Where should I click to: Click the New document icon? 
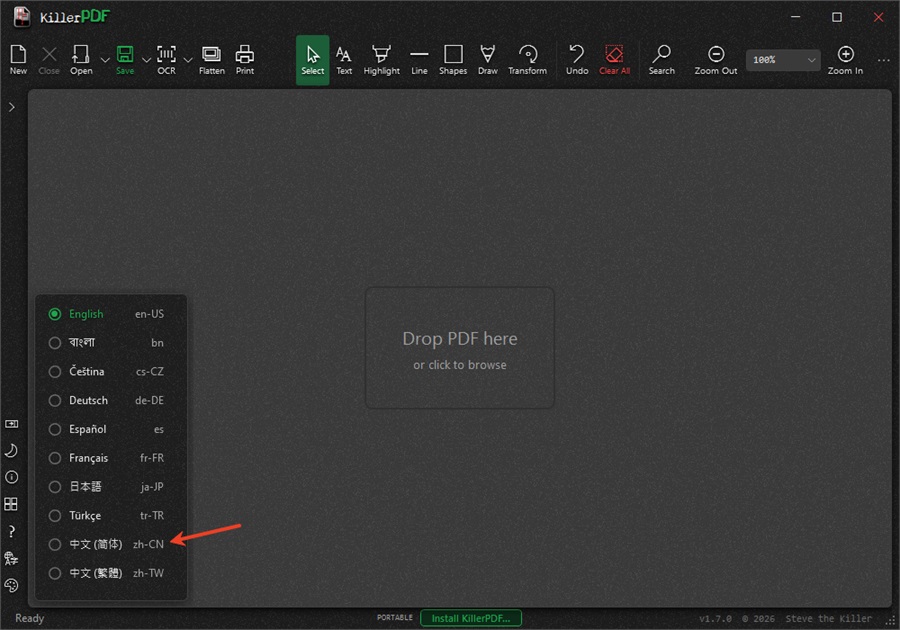point(18,60)
